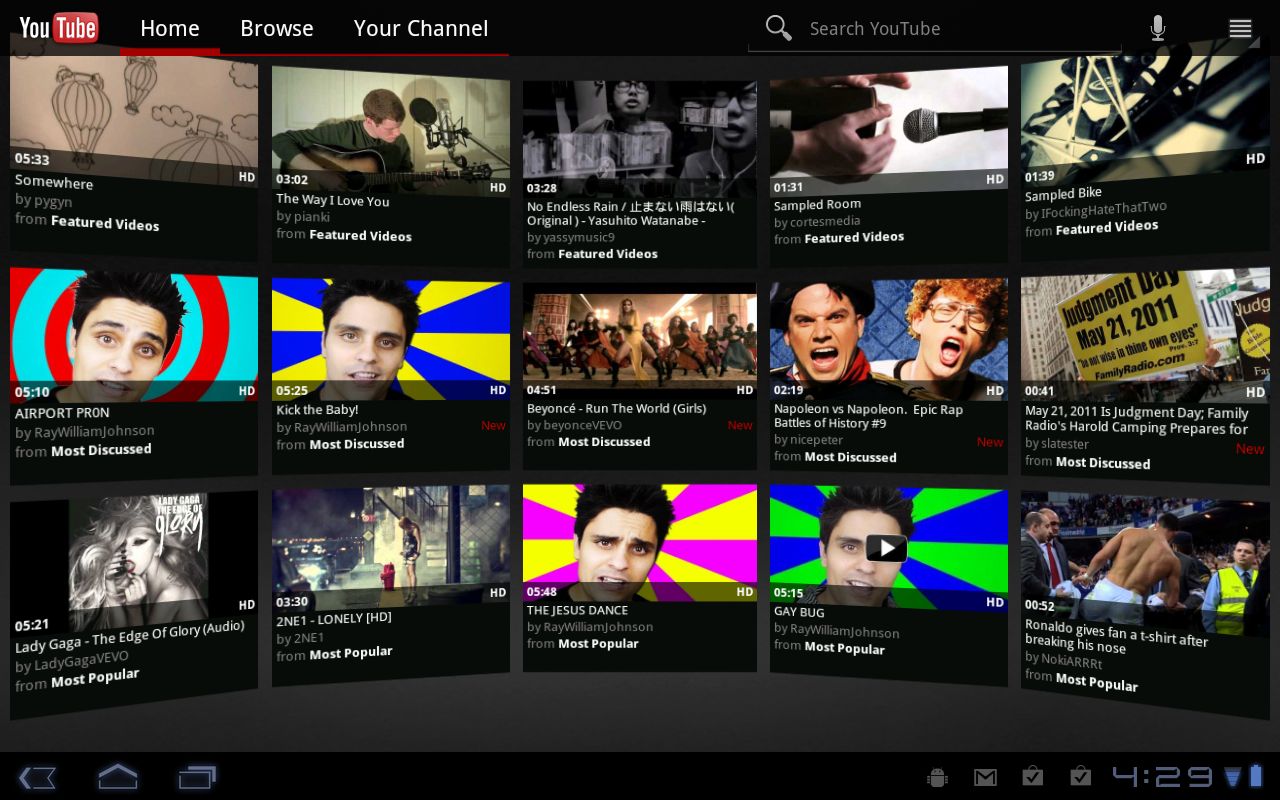Select uploader 'by 2NE1'
1280x800 pixels.
(300, 637)
